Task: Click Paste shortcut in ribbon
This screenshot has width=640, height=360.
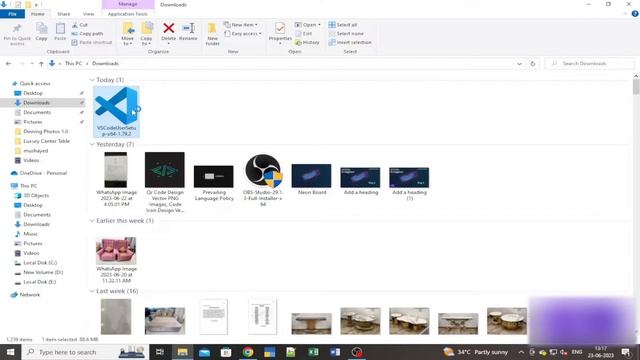Action: pos(91,42)
